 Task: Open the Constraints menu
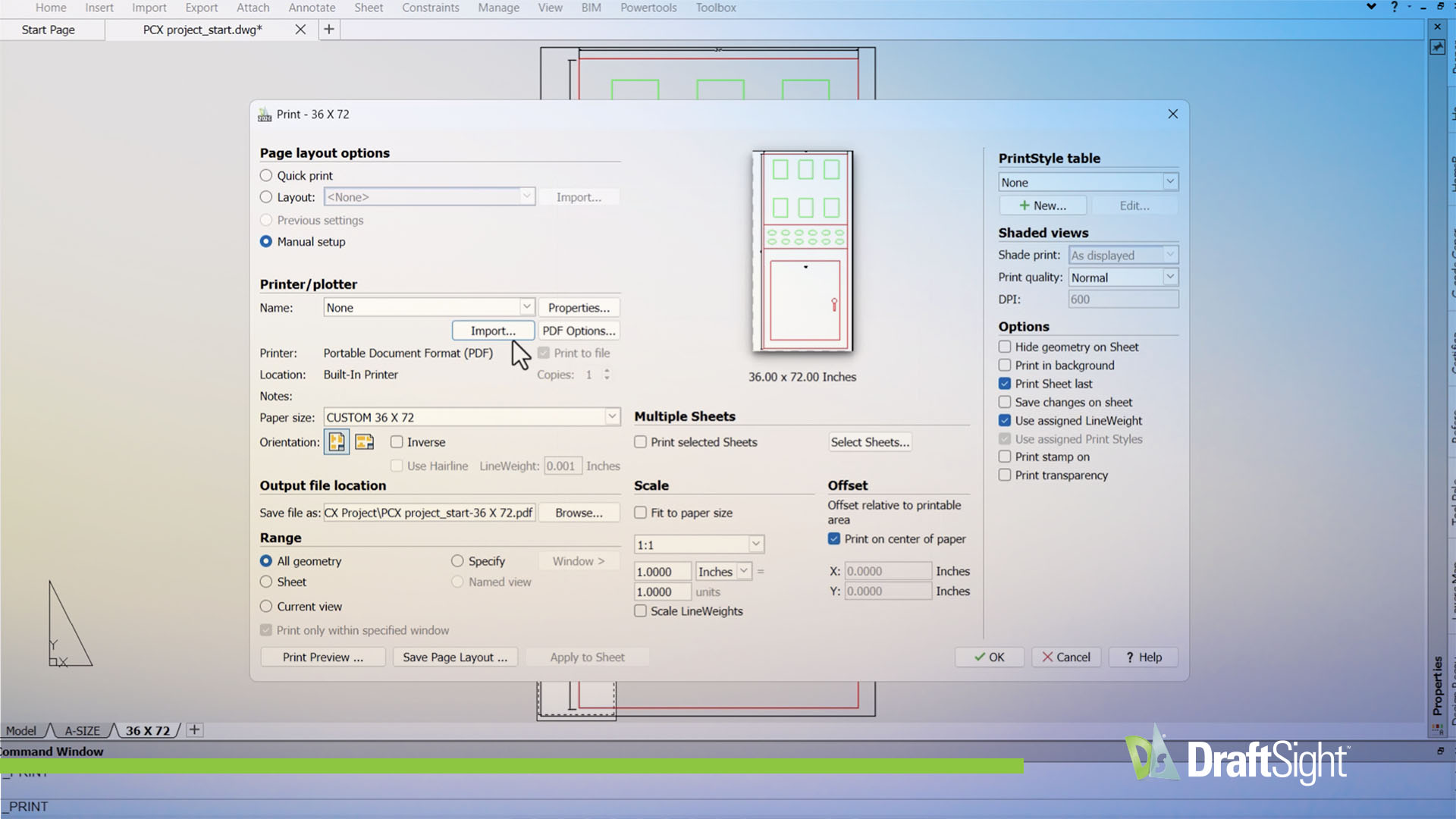(431, 8)
